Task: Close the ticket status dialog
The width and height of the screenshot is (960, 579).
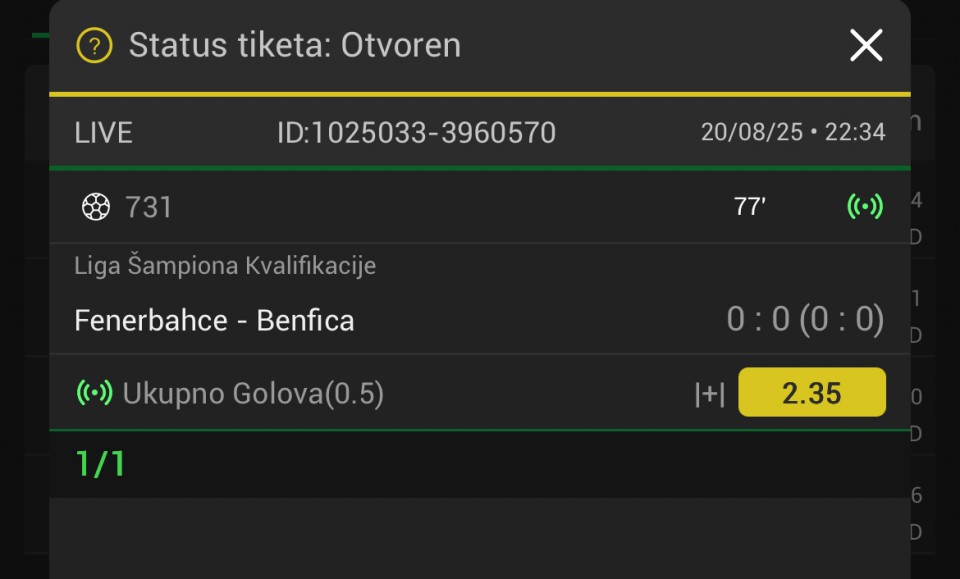Action: point(866,45)
